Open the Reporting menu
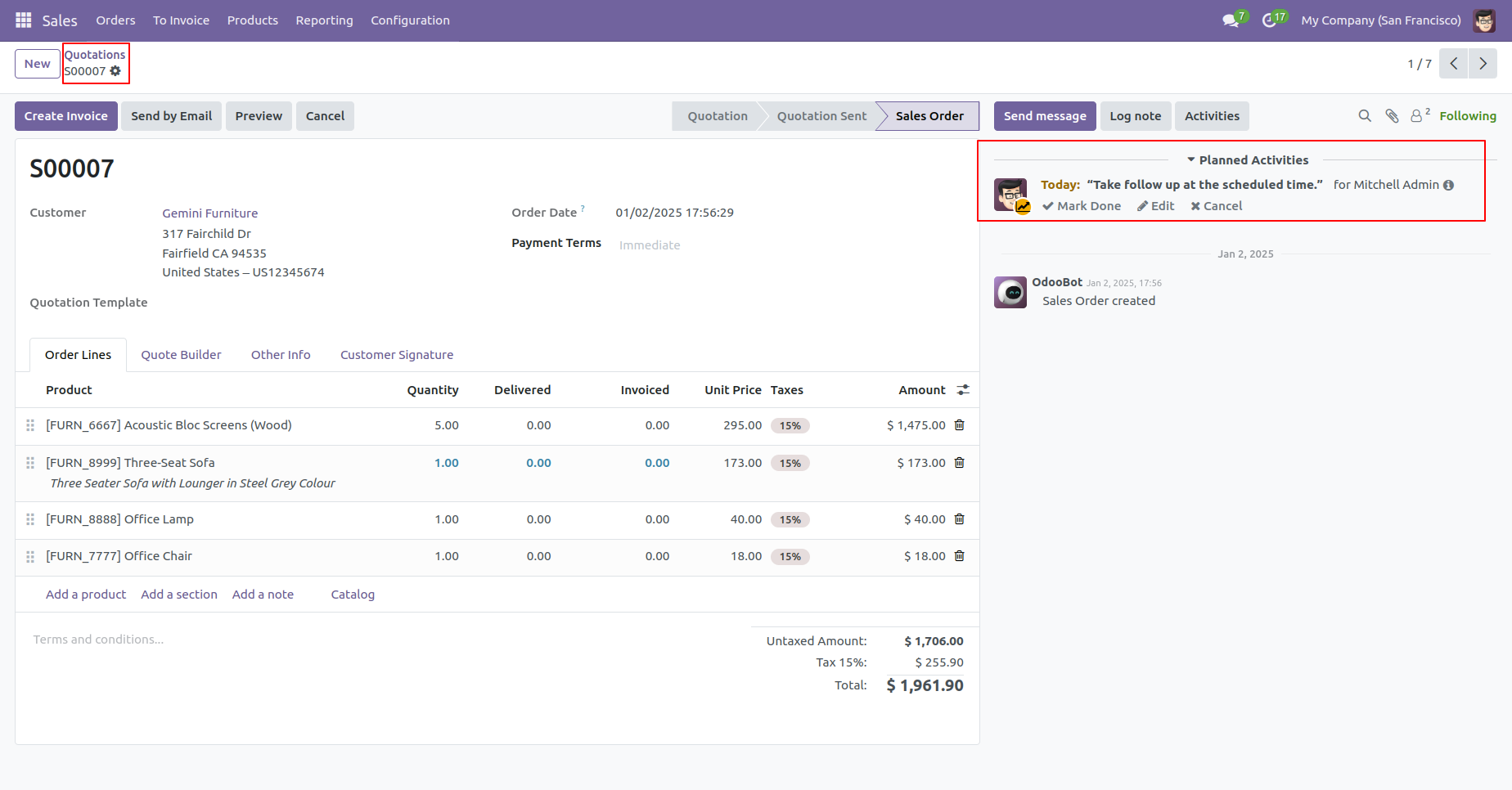This screenshot has height=790, width=1512. click(324, 20)
